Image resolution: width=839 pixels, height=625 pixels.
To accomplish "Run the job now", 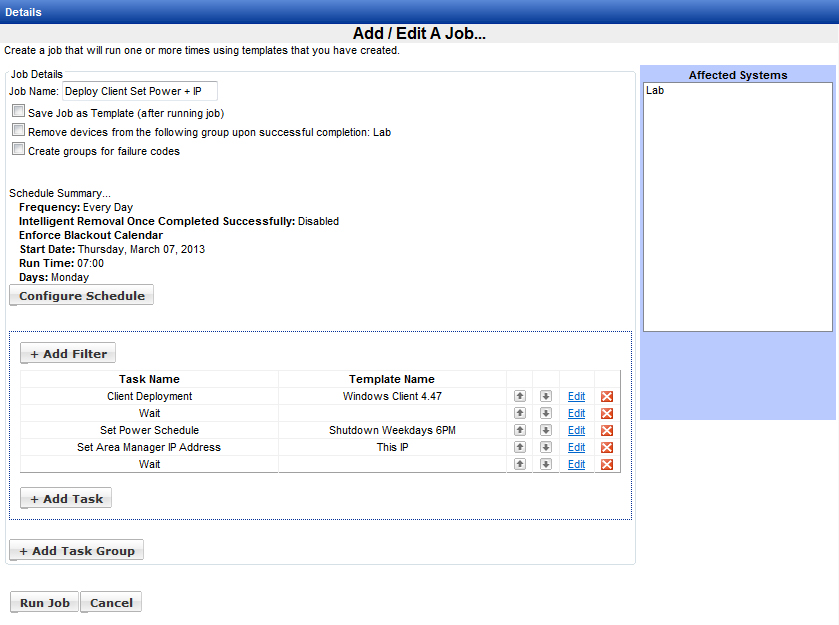I will (44, 603).
